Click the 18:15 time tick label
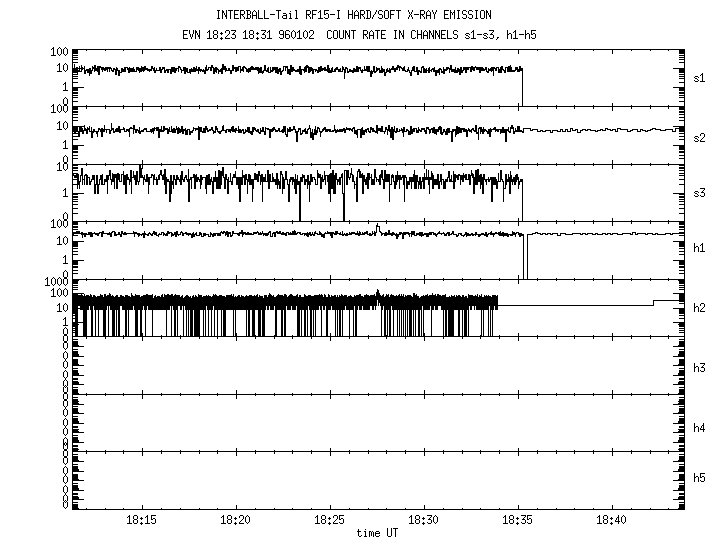Image resolution: width=720 pixels, height=550 pixels. click(x=141, y=520)
